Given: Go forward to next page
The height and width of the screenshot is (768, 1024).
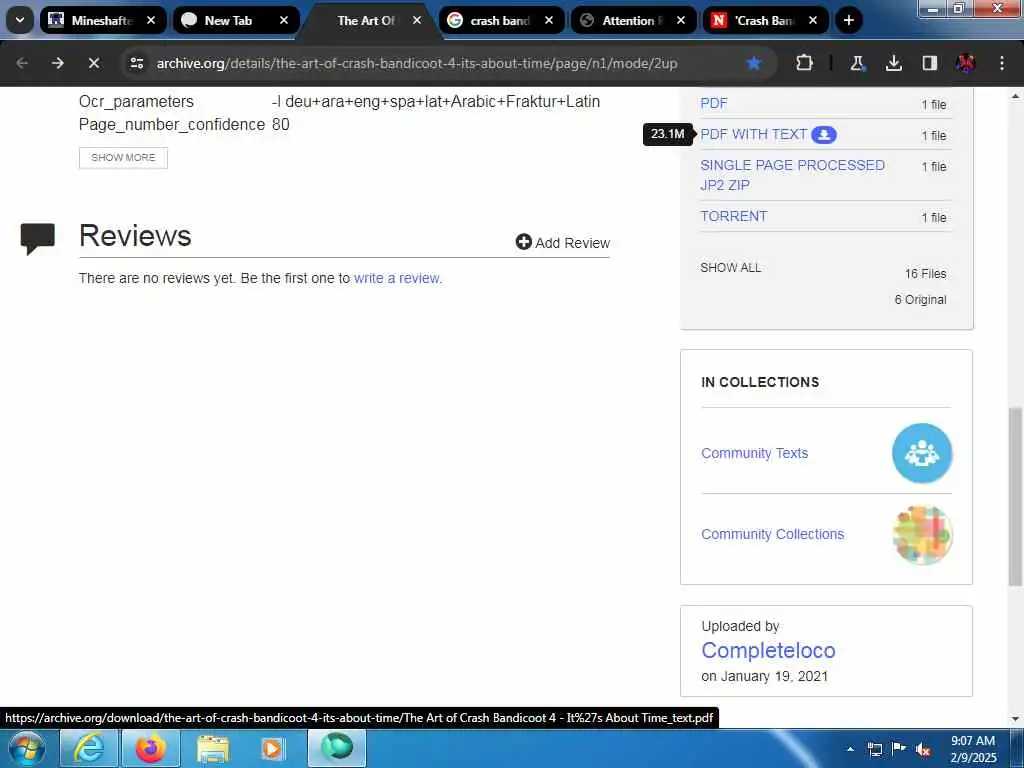Looking at the screenshot, I should (58, 63).
